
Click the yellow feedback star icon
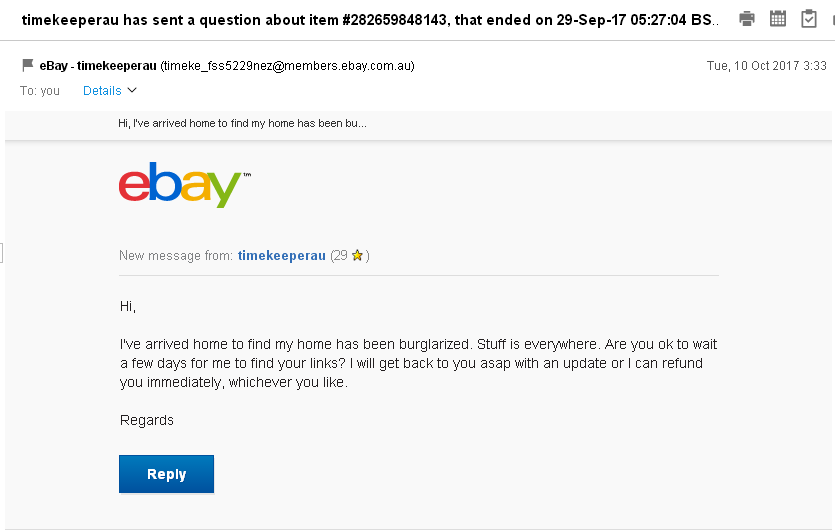tap(357, 256)
